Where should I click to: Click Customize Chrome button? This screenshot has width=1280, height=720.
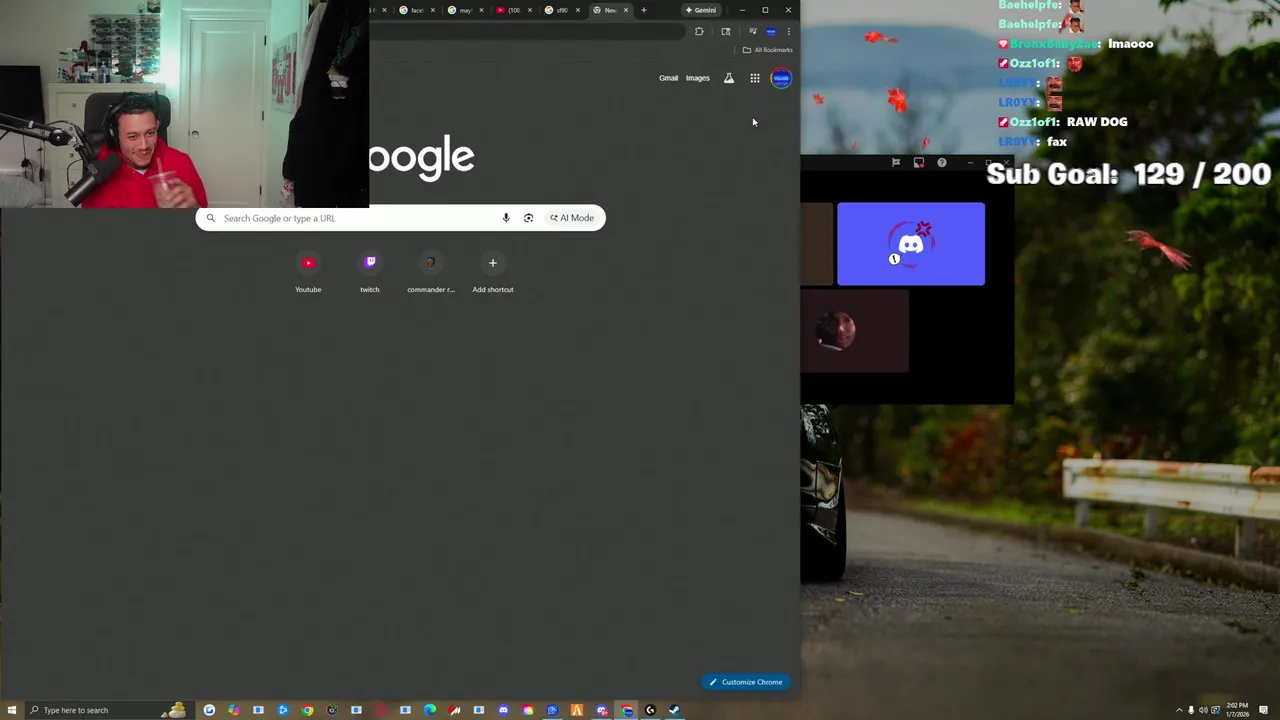click(746, 682)
